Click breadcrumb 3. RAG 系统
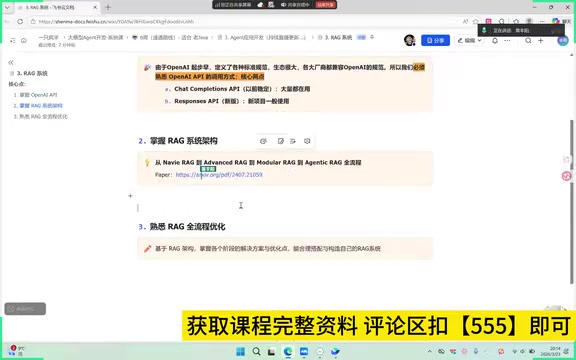 click(335, 37)
